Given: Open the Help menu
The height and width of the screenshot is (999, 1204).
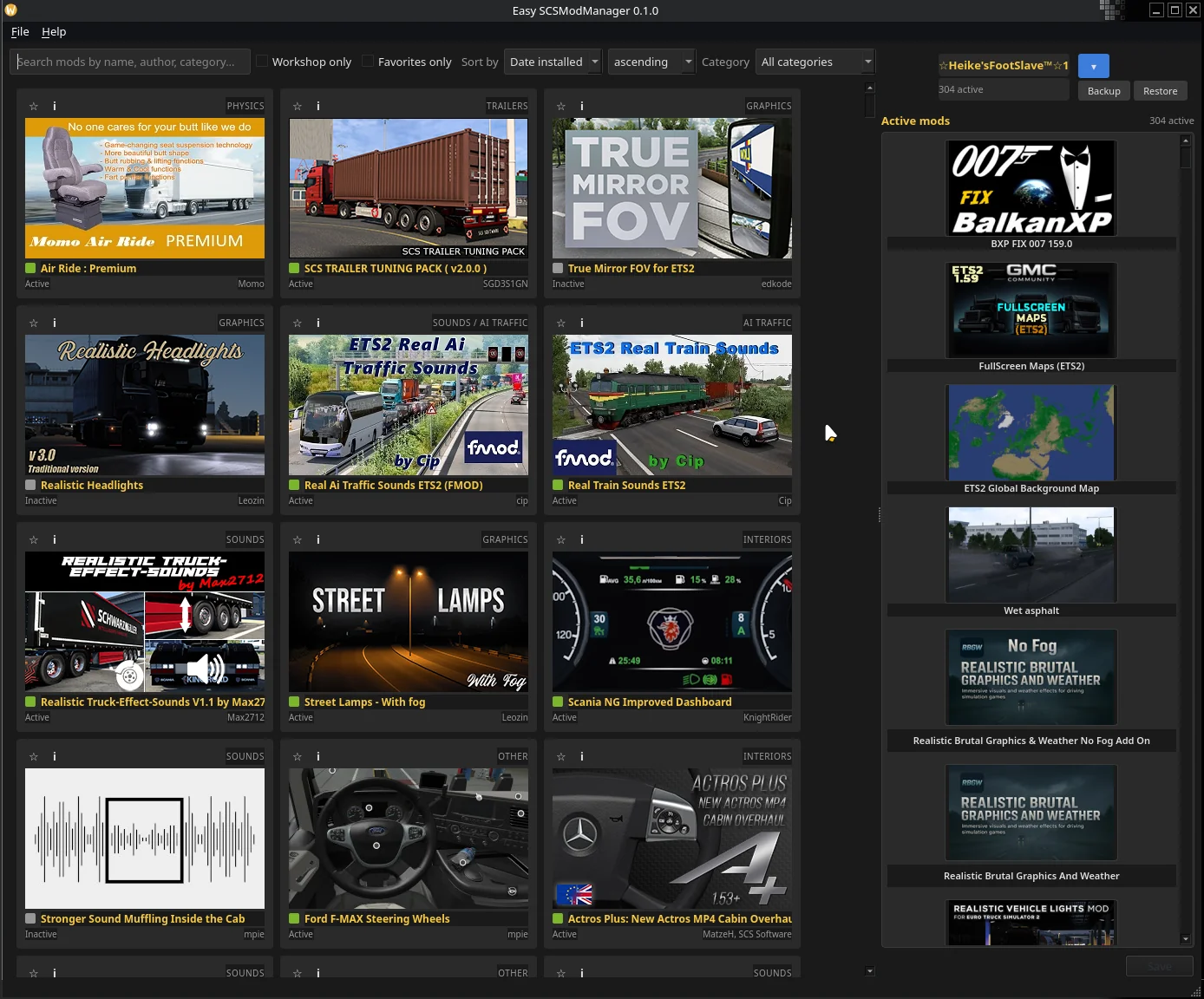Looking at the screenshot, I should [54, 31].
